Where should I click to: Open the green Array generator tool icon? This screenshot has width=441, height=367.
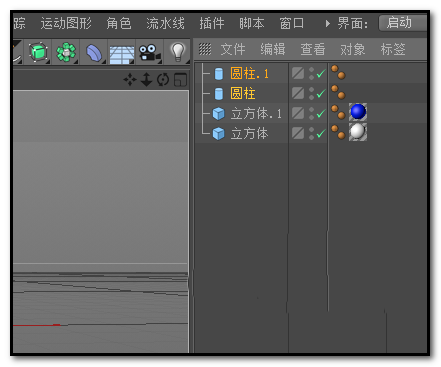click(66, 52)
